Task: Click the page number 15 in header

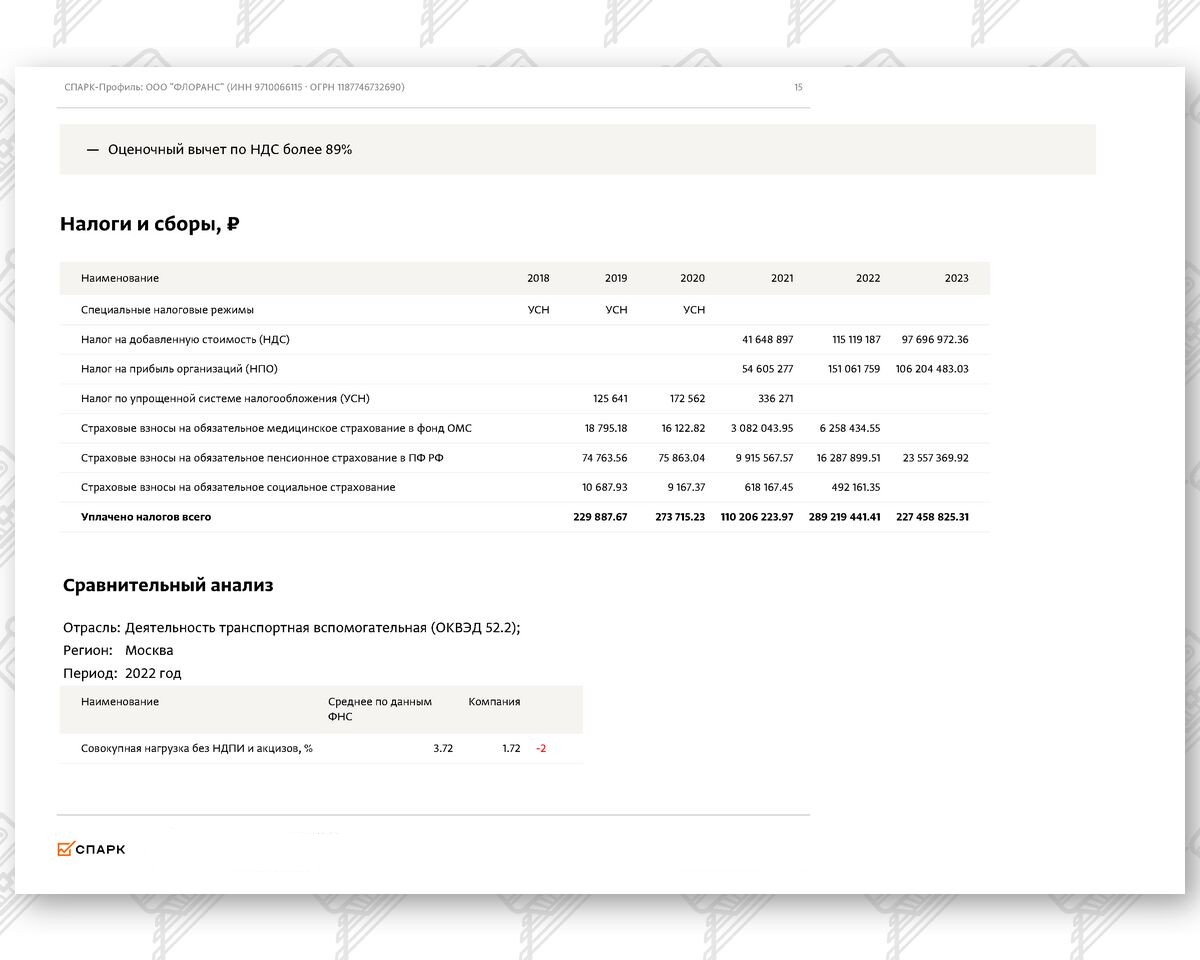Action: pos(797,88)
